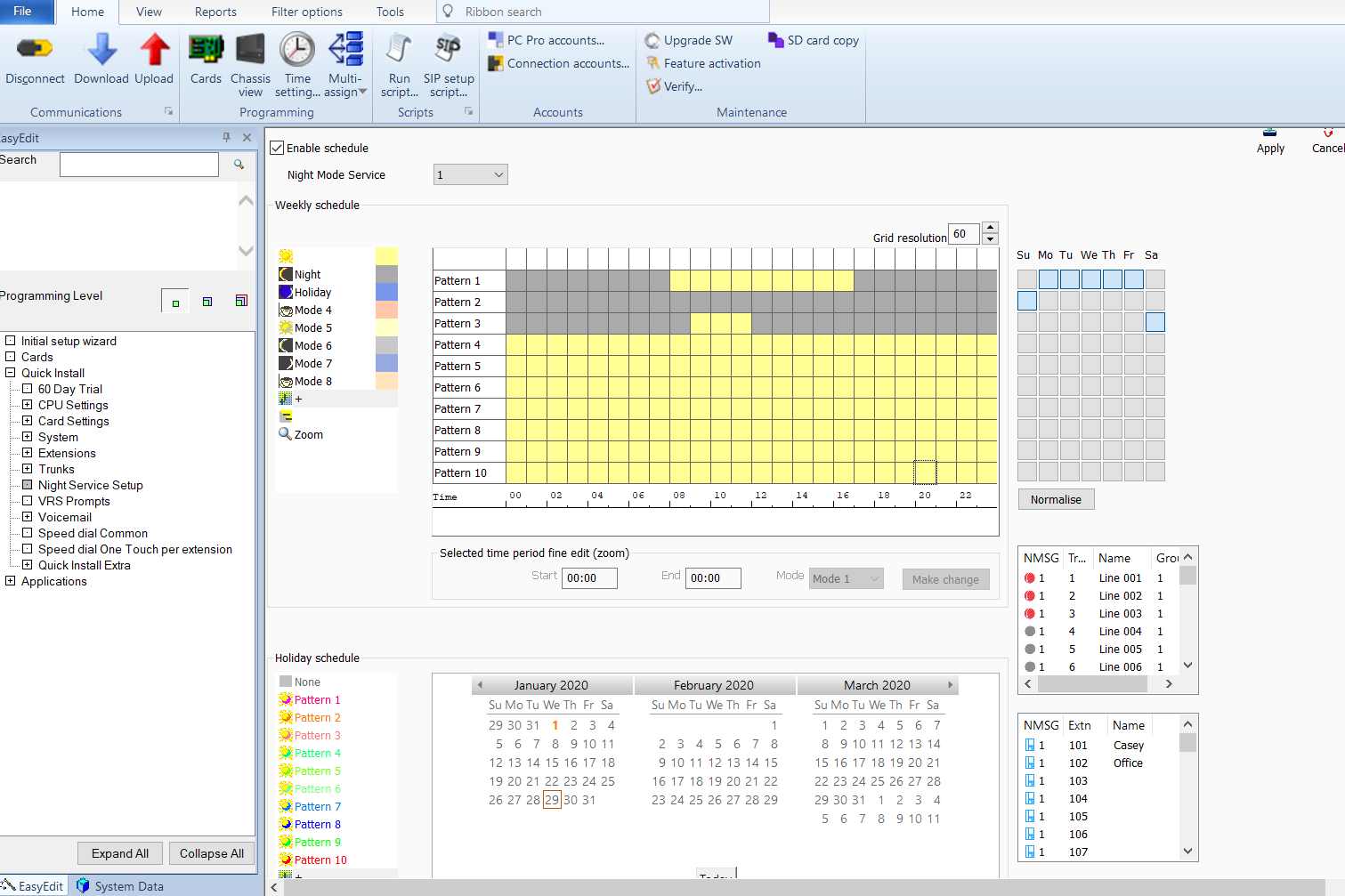Image resolution: width=1345 pixels, height=896 pixels.
Task: Switch to the View ribbon tab
Action: [149, 12]
